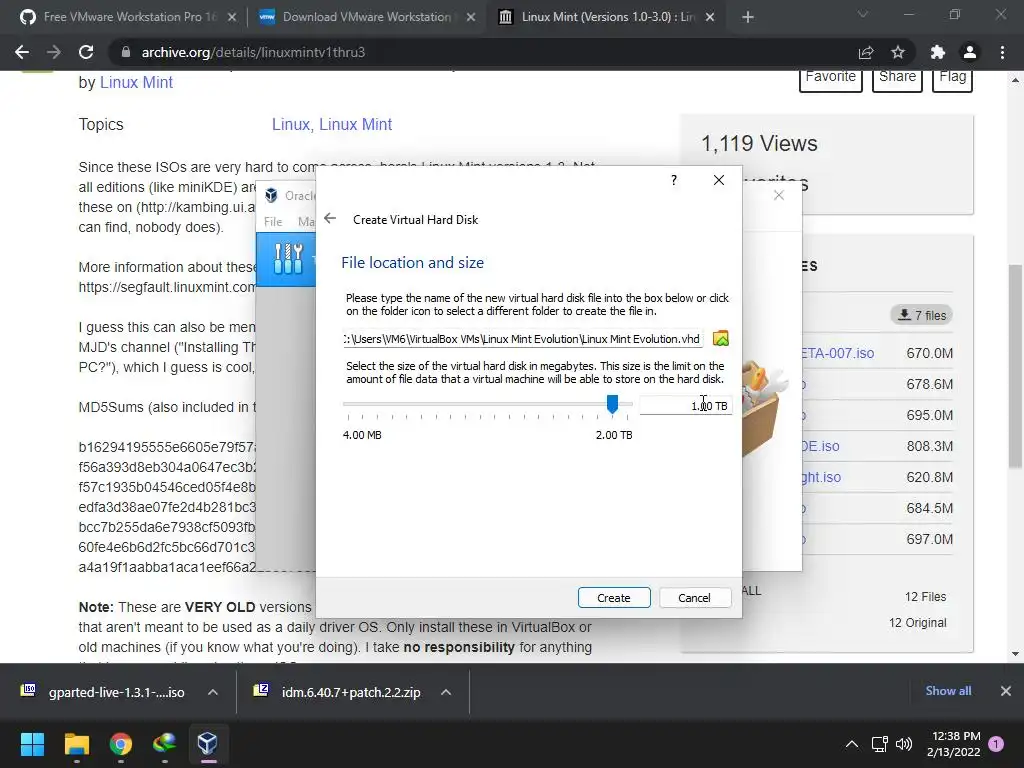Go forward in the browser
The width and height of the screenshot is (1024, 768).
click(x=54, y=52)
